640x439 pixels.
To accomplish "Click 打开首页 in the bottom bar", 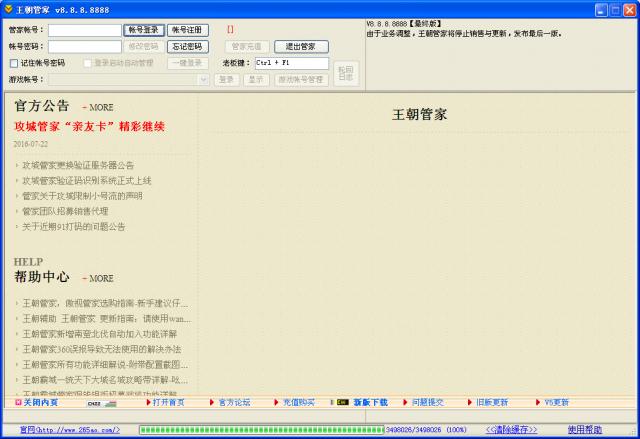I will point(169,403).
